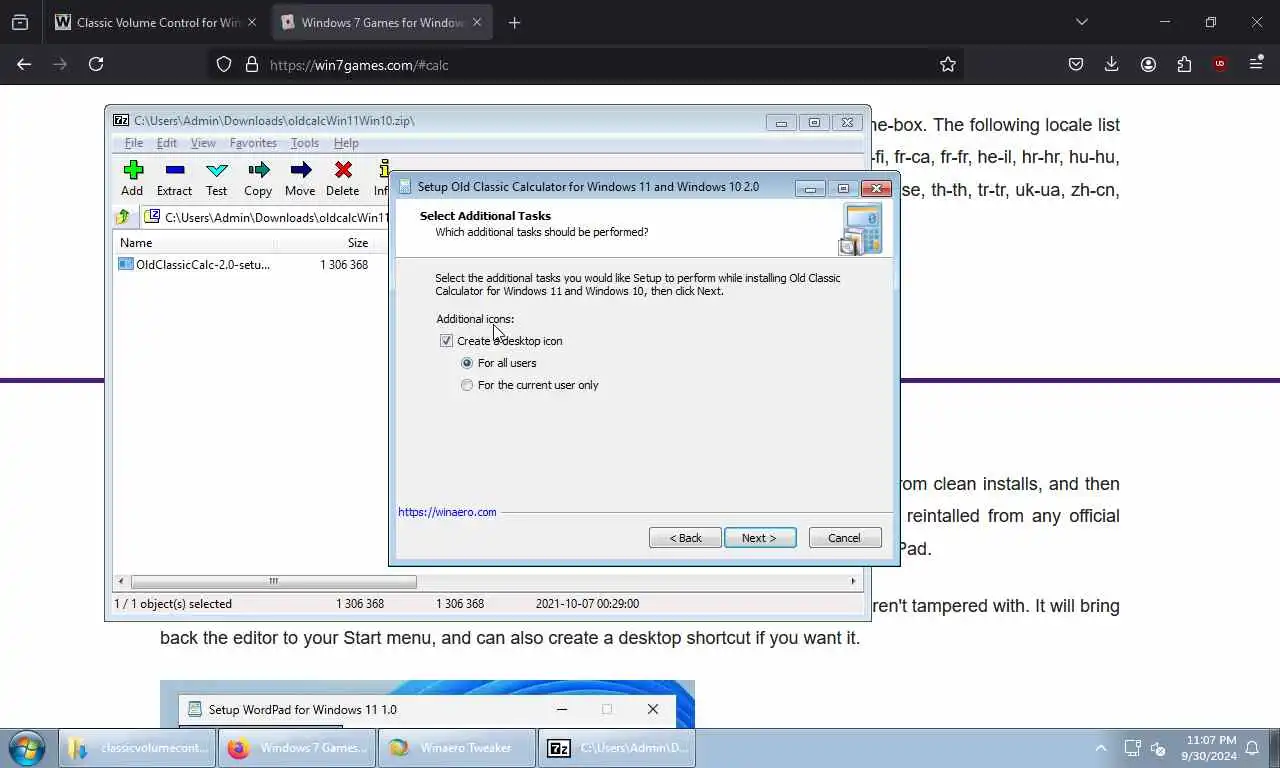This screenshot has height=768, width=1280.
Task: Open the list all tabs dropdown
Action: coord(1081,22)
